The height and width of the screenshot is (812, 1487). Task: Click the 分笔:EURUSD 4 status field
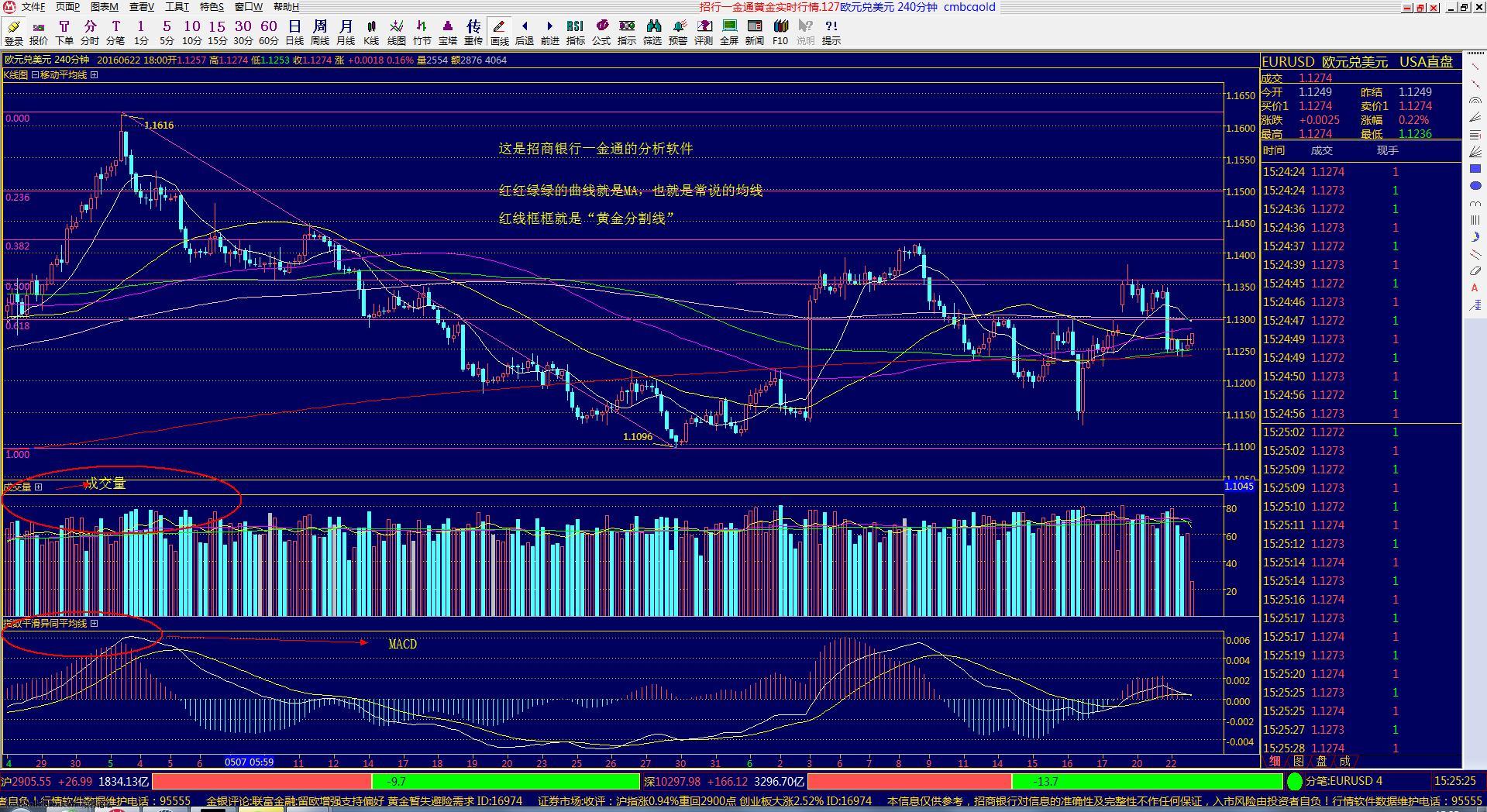(1367, 781)
